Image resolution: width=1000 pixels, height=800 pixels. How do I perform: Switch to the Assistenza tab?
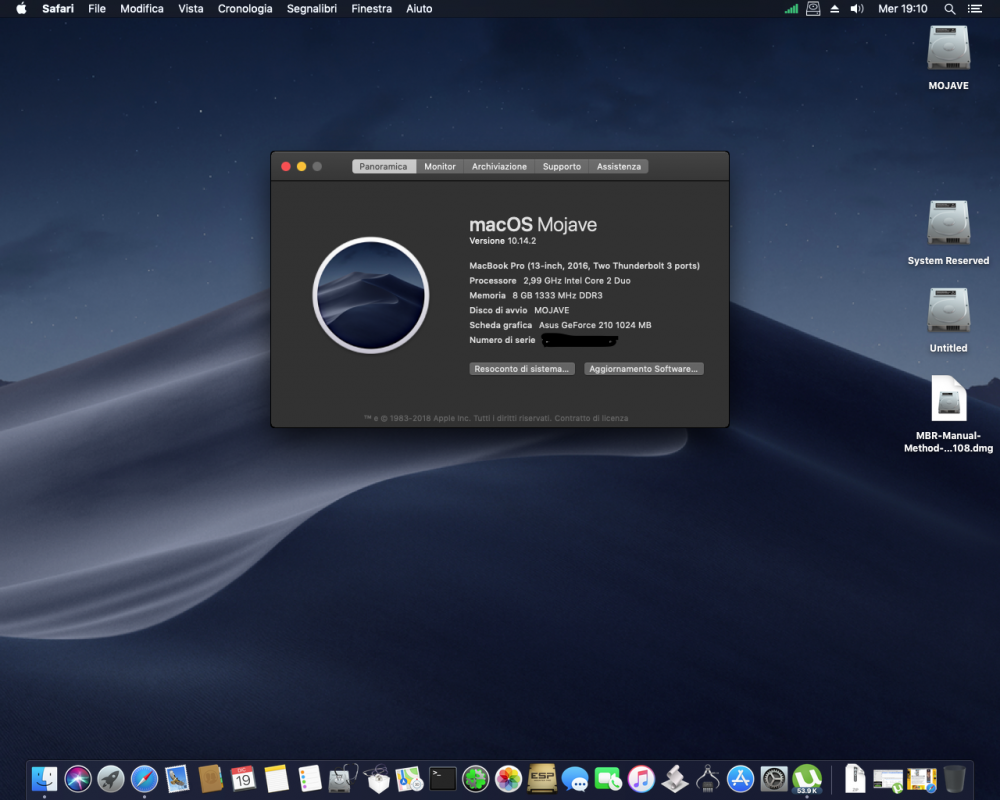pyautogui.click(x=619, y=167)
